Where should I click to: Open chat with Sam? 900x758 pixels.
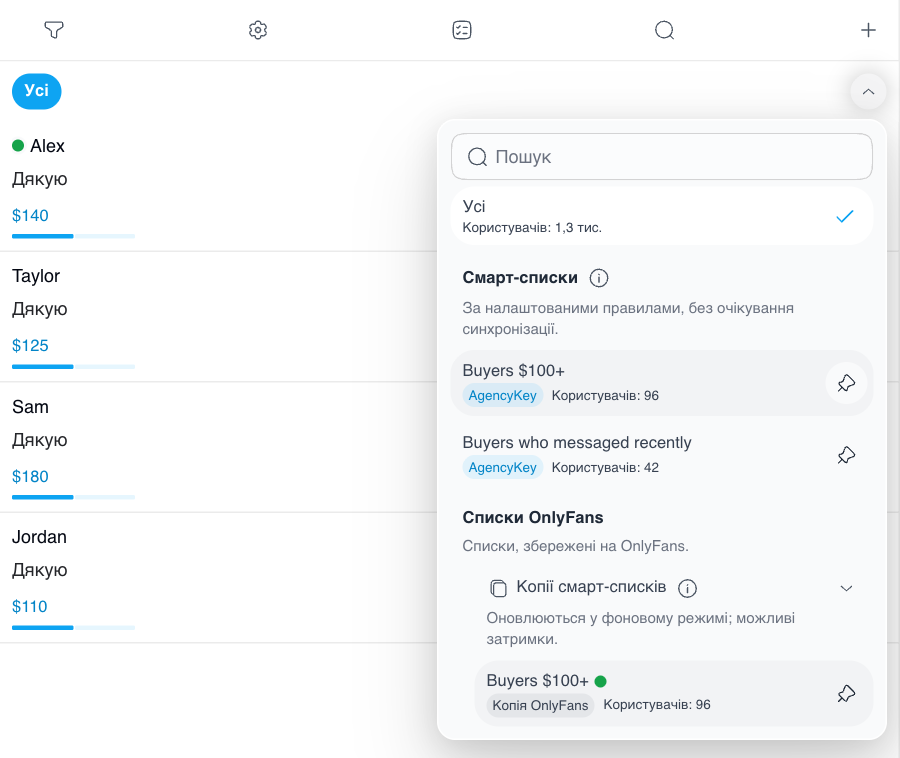pos(218,447)
